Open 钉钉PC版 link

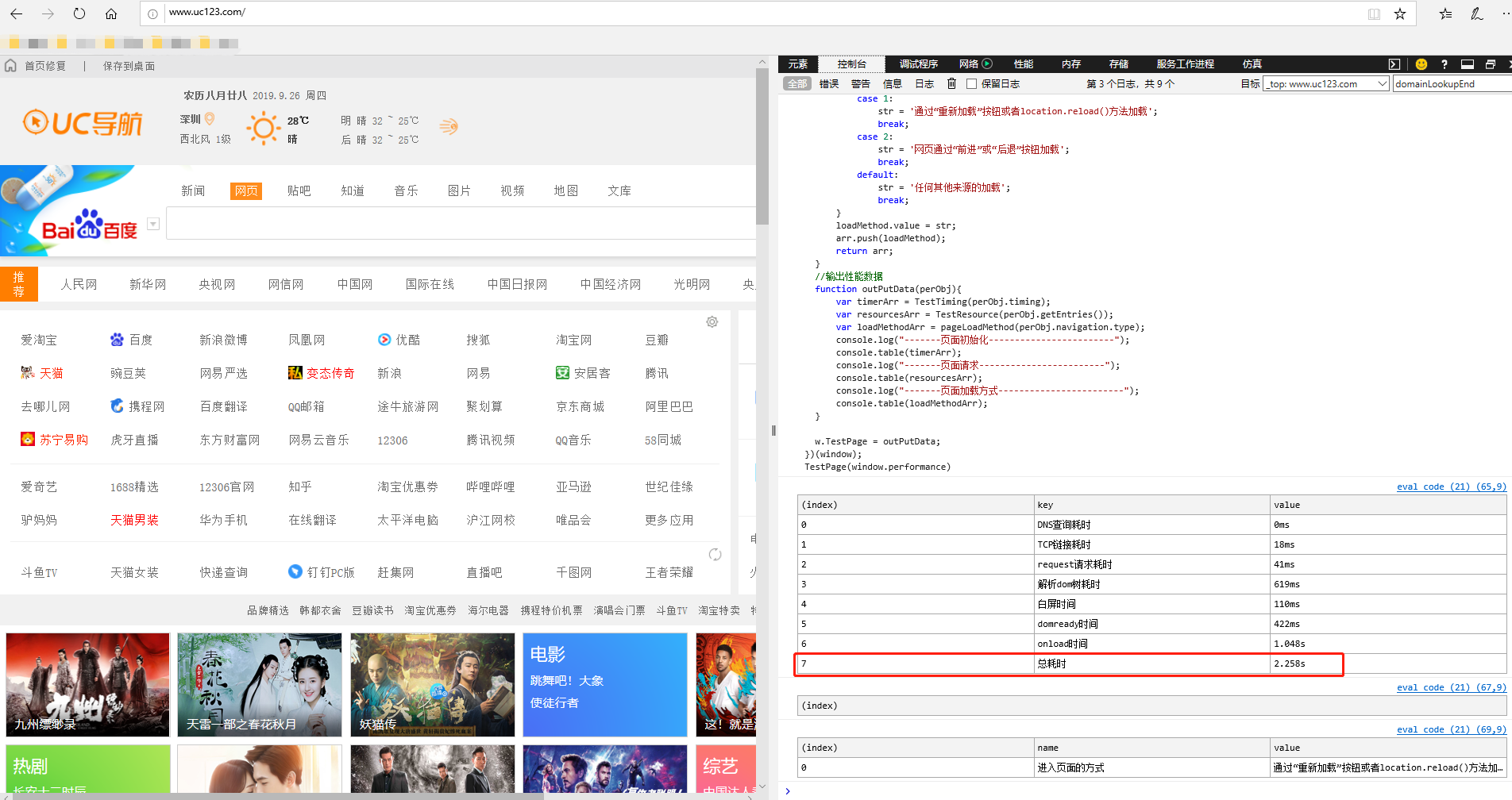tap(322, 572)
